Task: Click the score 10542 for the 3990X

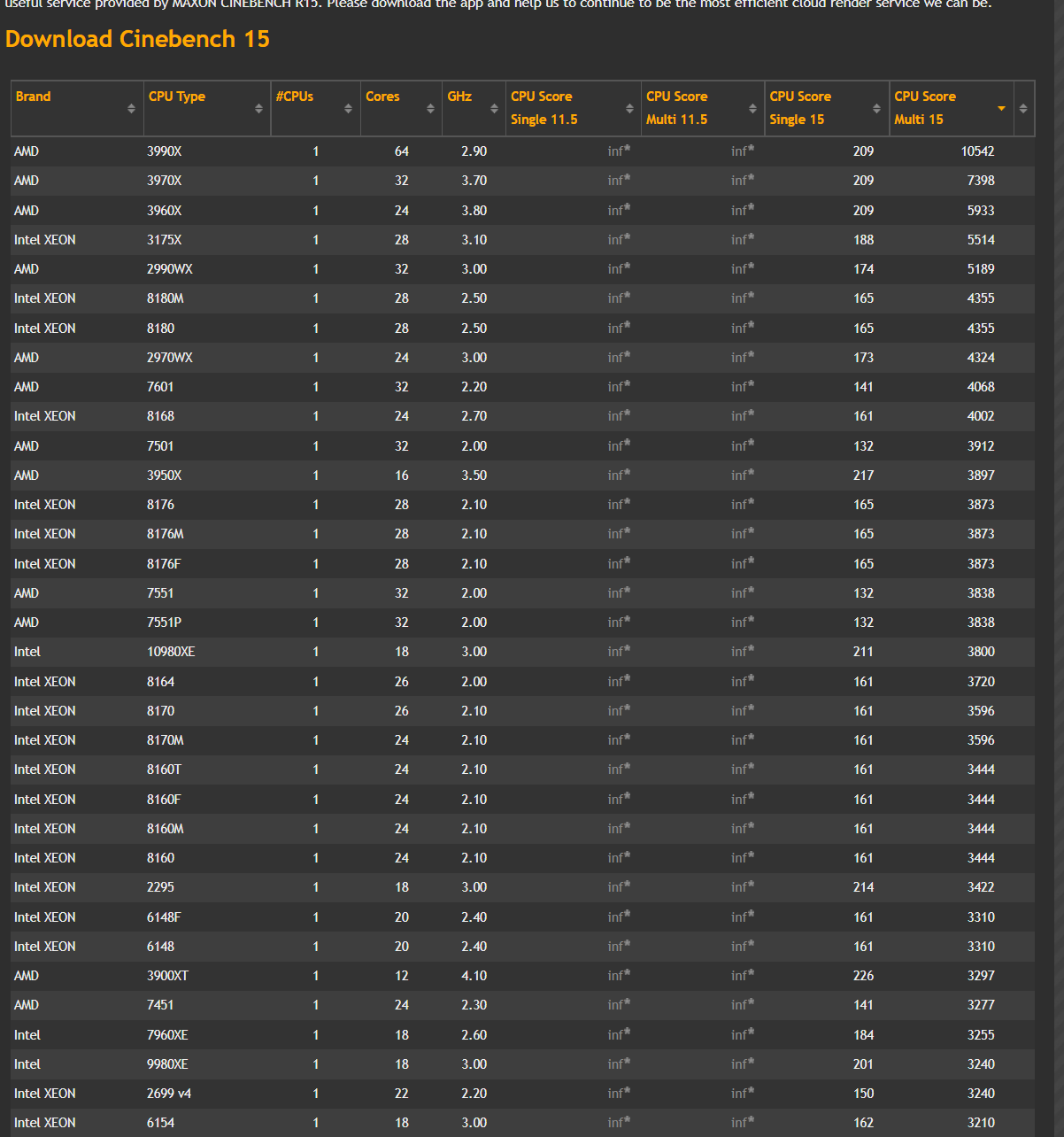Action: pyautogui.click(x=977, y=151)
